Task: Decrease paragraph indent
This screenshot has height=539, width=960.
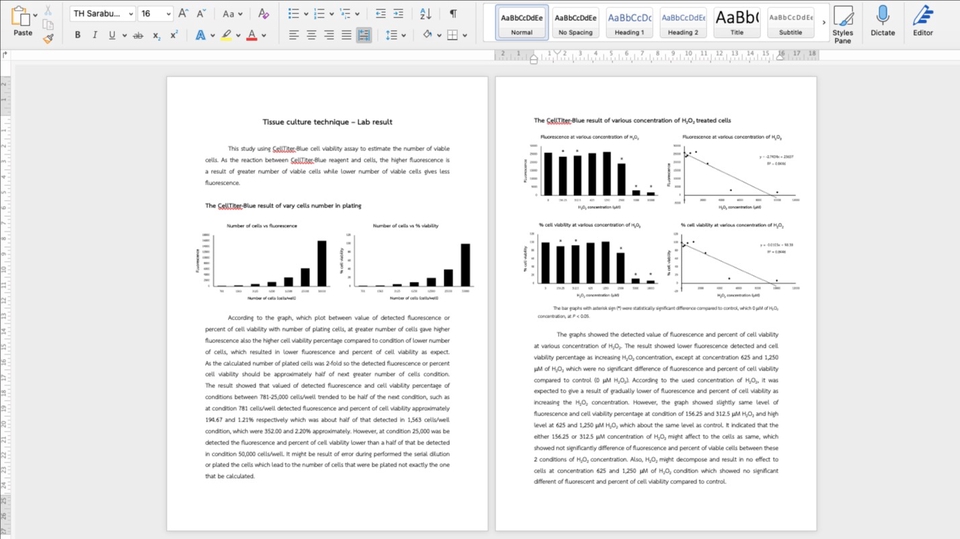Action: pyautogui.click(x=381, y=13)
